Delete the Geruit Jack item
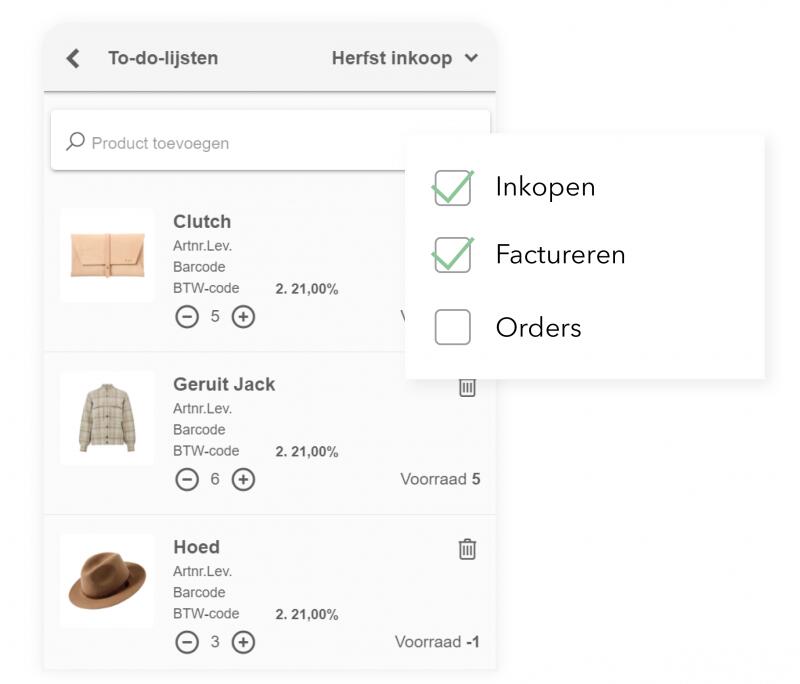Screen dimensions: 800x684 [467, 386]
